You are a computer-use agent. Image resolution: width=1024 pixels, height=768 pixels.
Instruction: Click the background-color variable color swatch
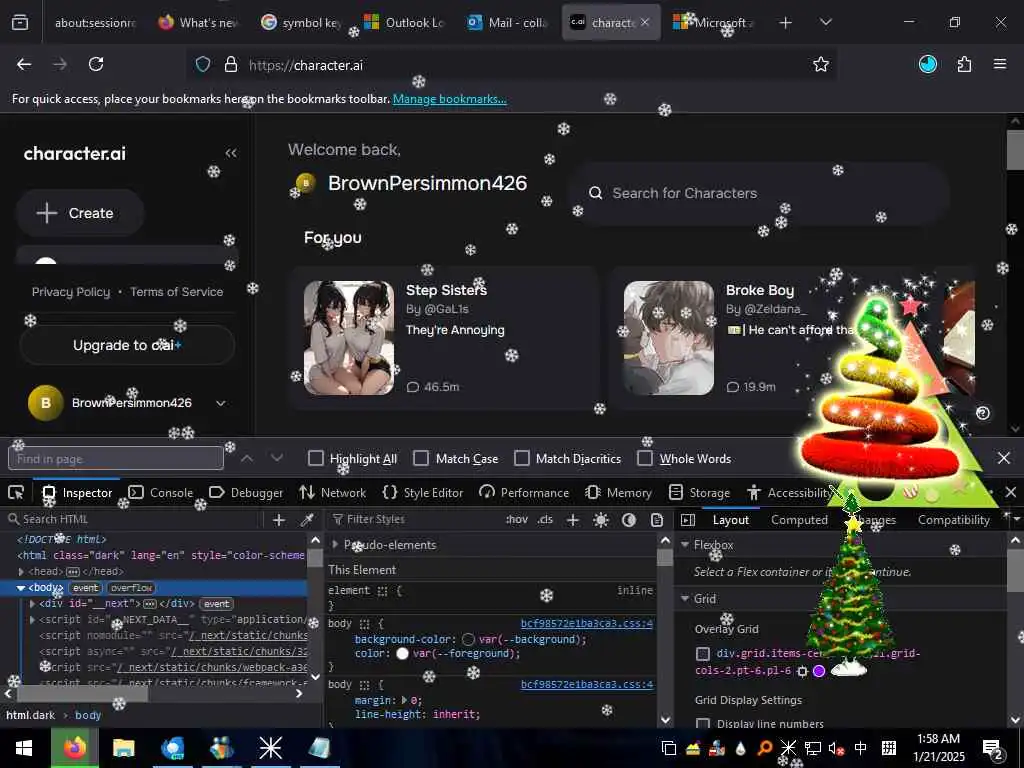468,639
